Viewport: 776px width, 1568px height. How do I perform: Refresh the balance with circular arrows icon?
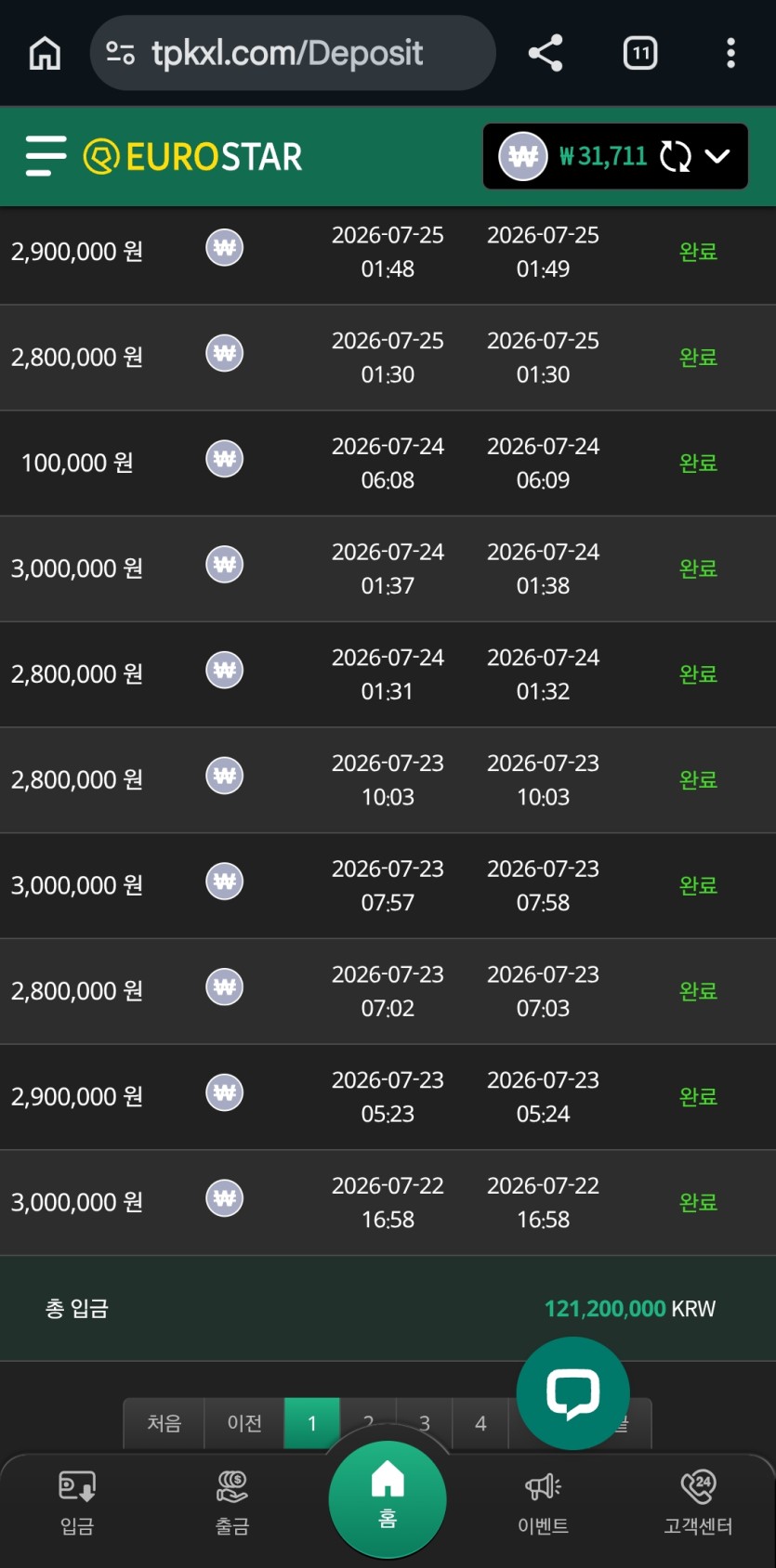pos(676,156)
